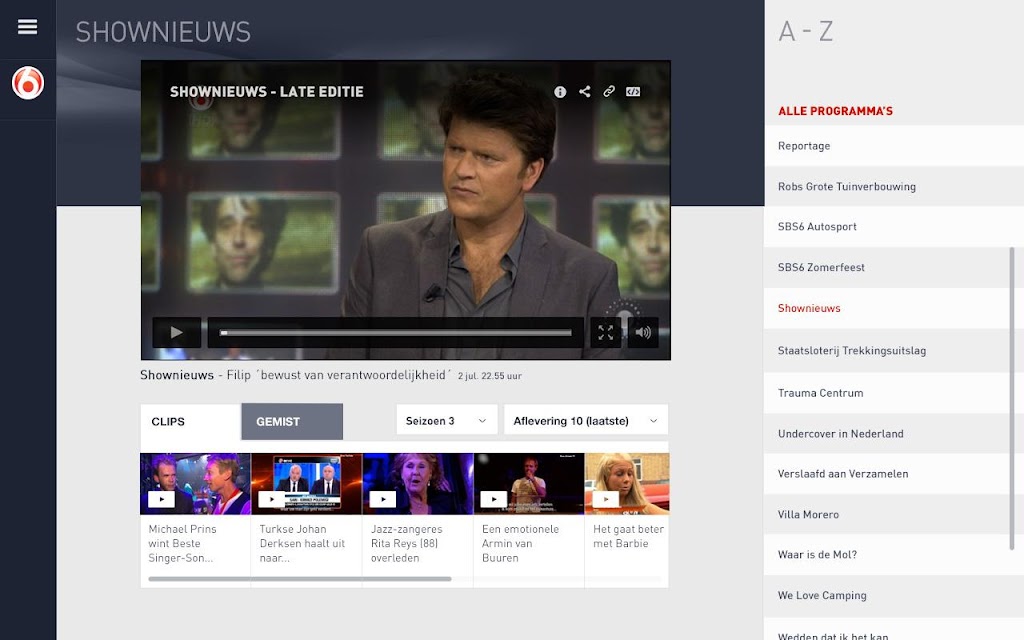Play the Barbie clip thumbnail
1024x640 pixels.
click(x=627, y=484)
